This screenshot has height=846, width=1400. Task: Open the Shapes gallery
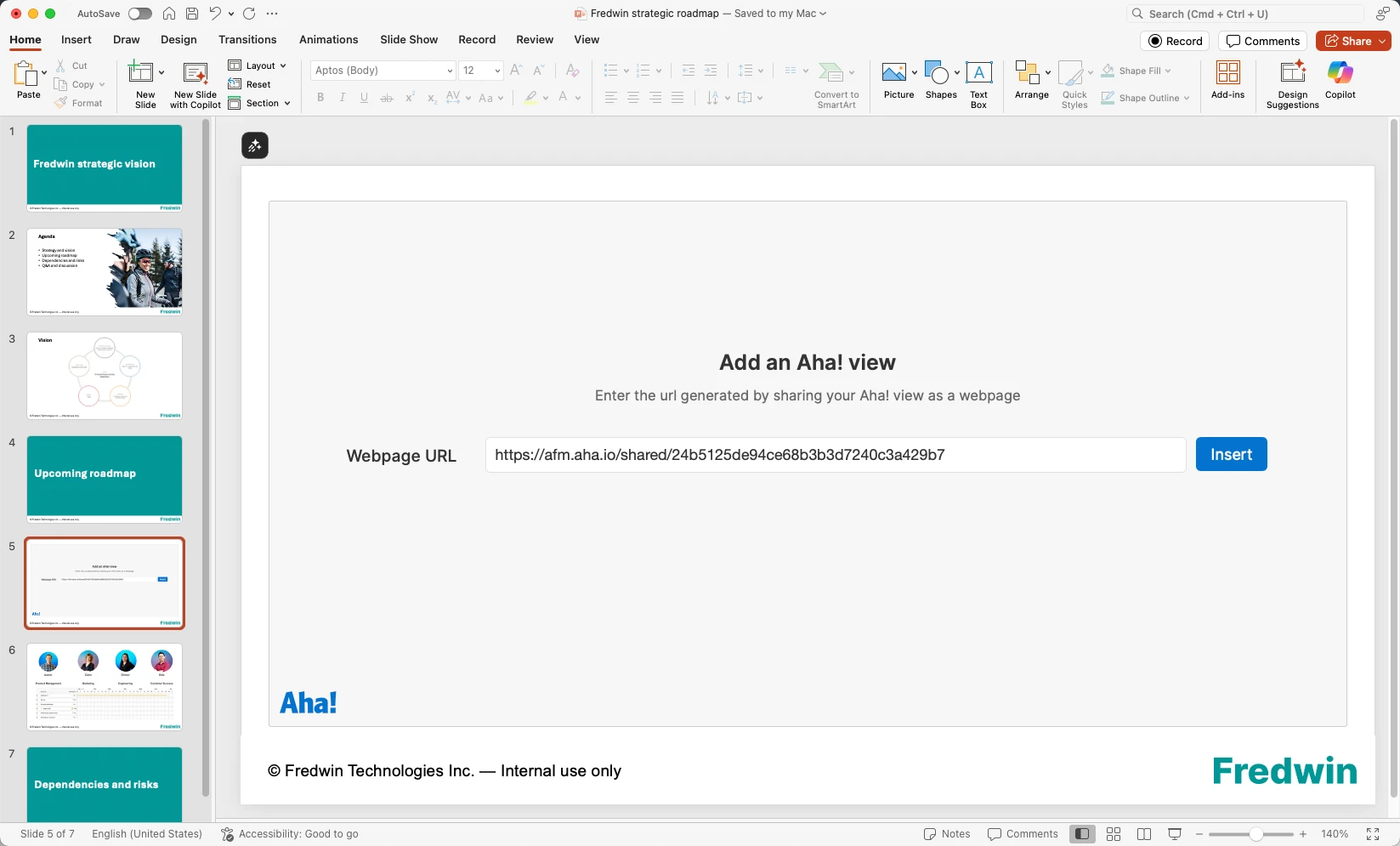tap(938, 81)
